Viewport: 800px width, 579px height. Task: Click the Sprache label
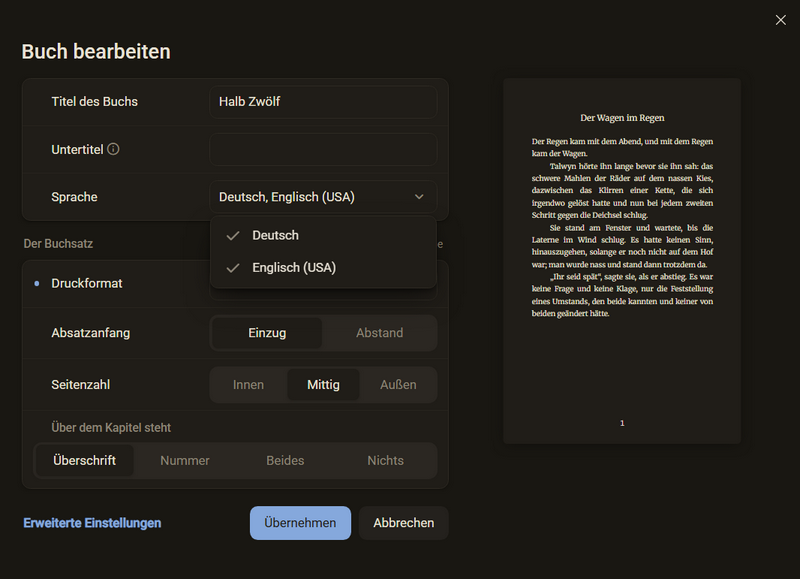tap(74, 197)
